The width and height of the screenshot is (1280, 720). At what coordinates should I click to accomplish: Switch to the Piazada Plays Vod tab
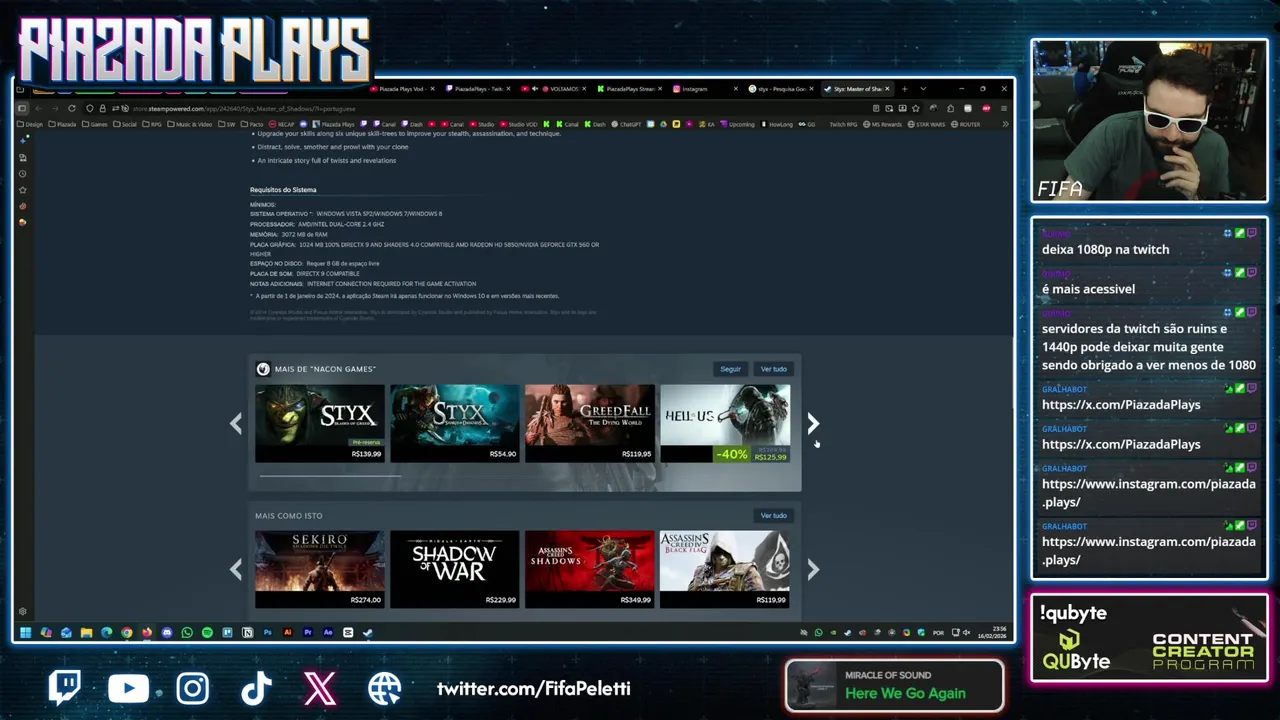pyautogui.click(x=402, y=89)
